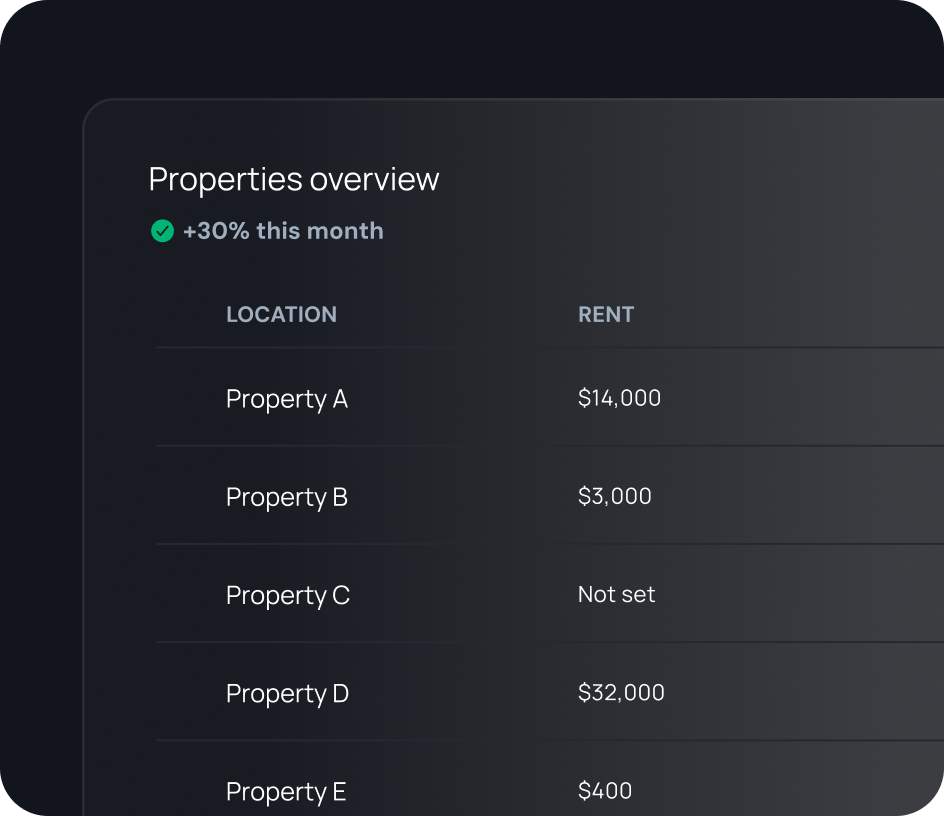Click the $32,000 rent value
Viewport: 944px width, 816px height.
coord(621,692)
